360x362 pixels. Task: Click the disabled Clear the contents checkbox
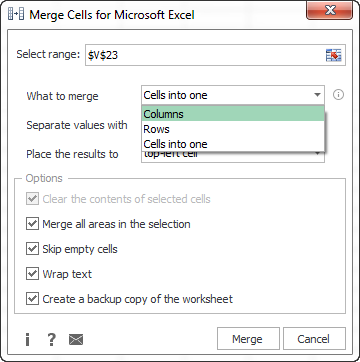point(32,199)
